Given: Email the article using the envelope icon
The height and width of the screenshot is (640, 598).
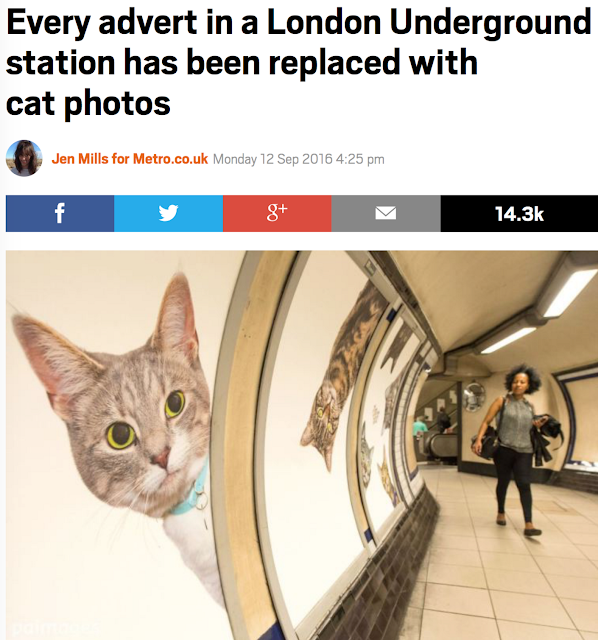Looking at the screenshot, I should click(x=386, y=213).
